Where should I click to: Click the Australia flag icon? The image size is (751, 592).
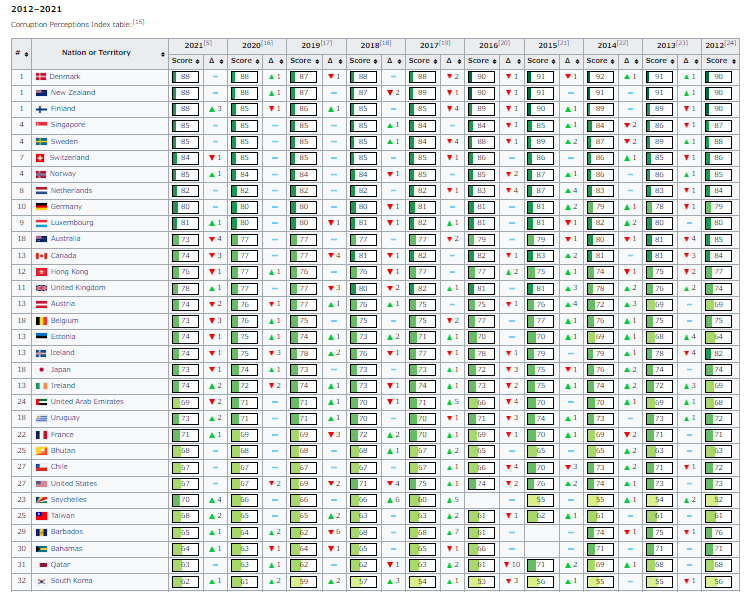tap(41, 239)
